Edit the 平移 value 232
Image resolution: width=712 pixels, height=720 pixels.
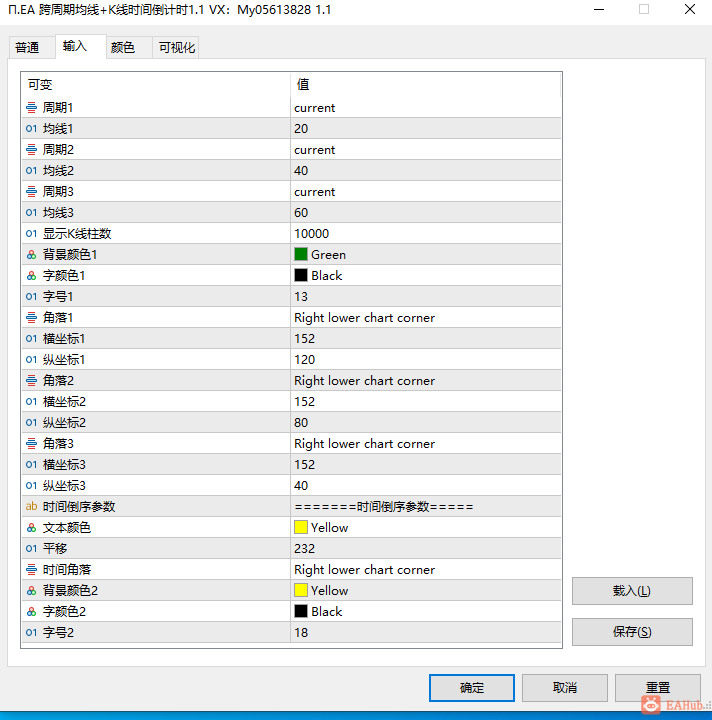pos(426,549)
